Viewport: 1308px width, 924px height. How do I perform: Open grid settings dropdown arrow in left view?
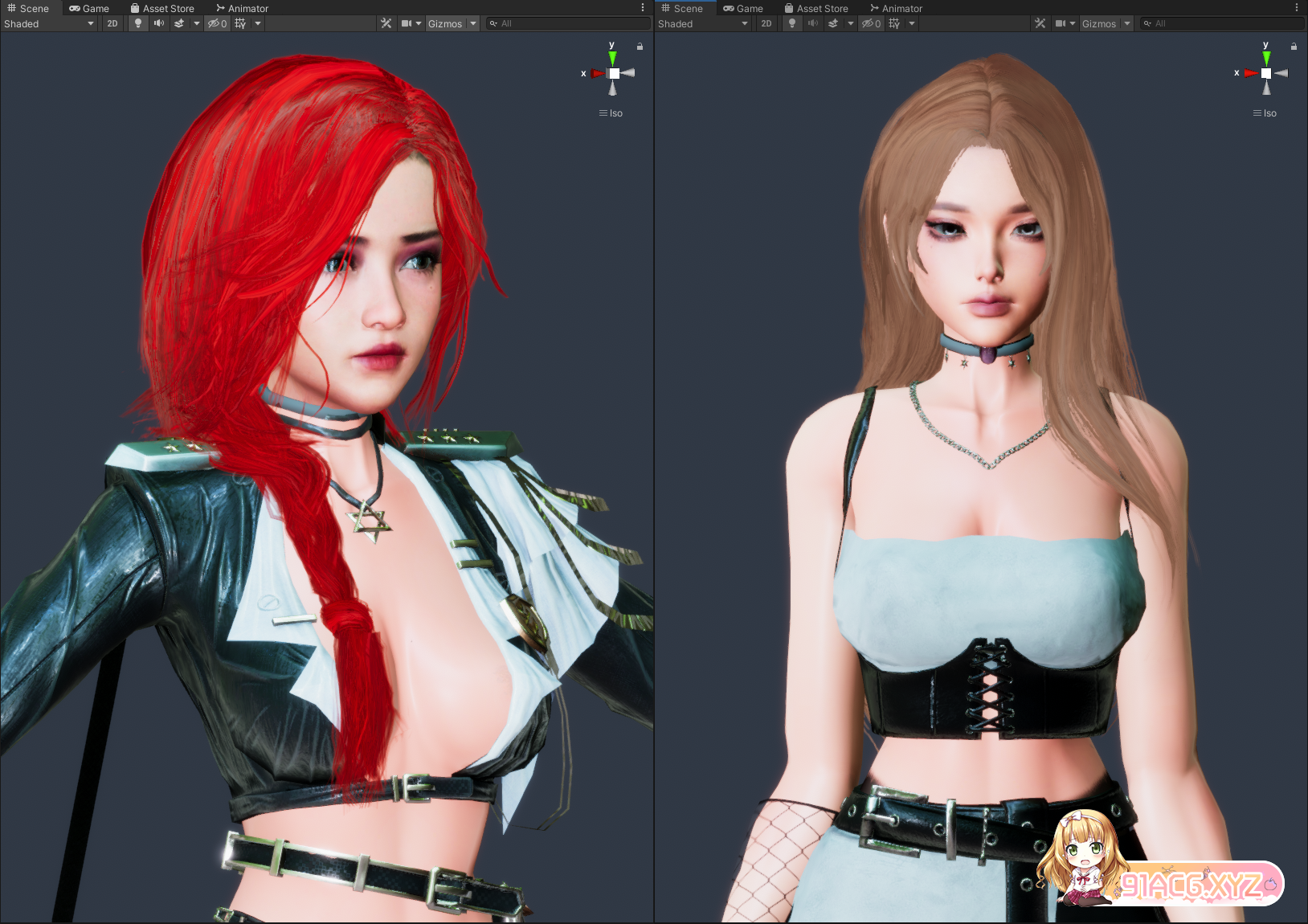[258, 23]
